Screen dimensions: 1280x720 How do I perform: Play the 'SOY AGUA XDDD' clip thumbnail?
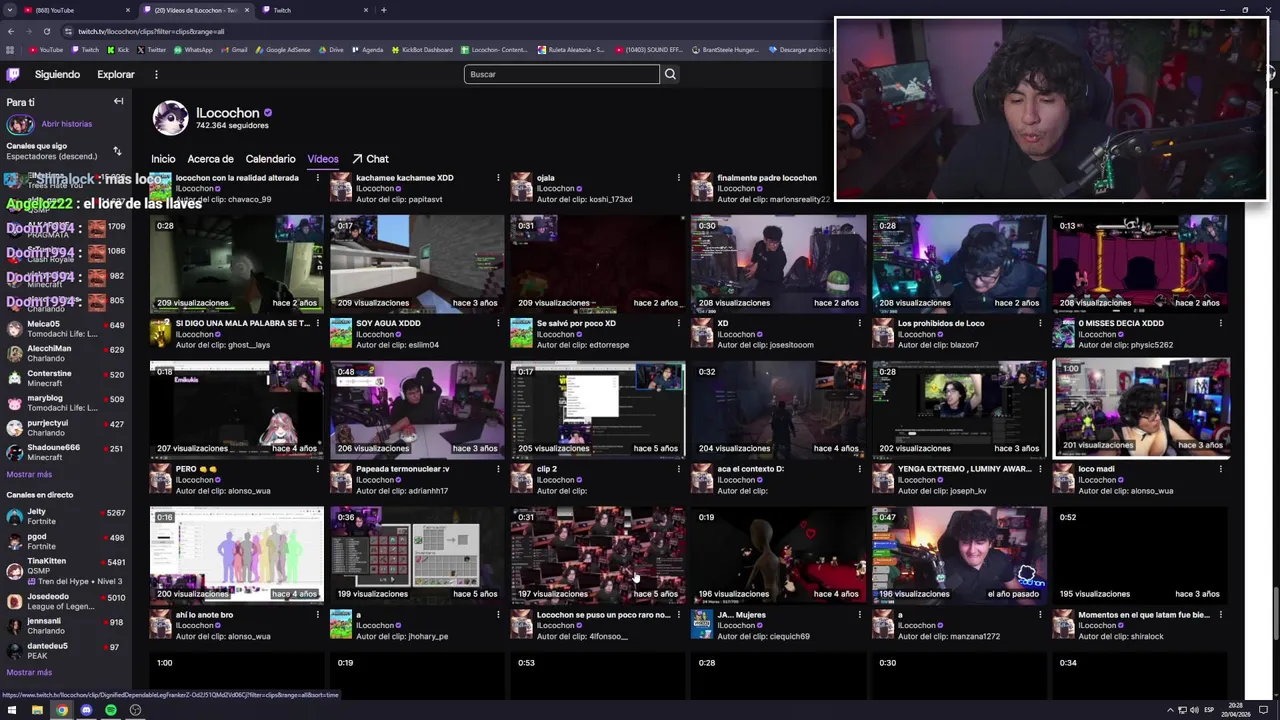click(417, 263)
